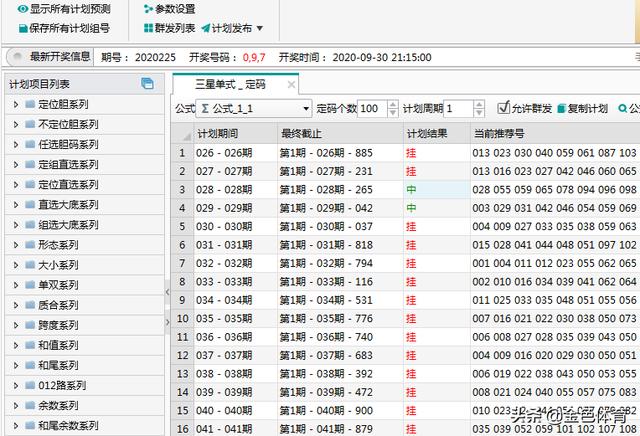Increase the 定码个数 stepper value
This screenshot has height=436, width=640.
(391, 104)
